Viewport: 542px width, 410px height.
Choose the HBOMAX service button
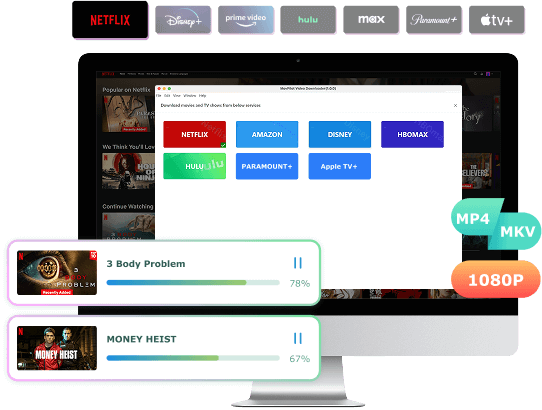pos(412,134)
